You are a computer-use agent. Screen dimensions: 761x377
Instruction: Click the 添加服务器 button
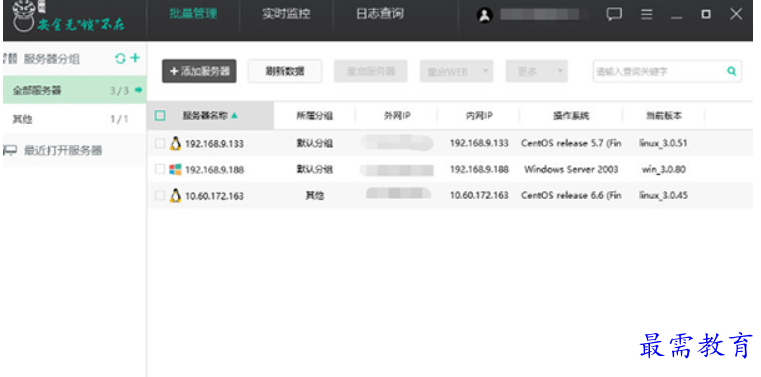coord(199,71)
